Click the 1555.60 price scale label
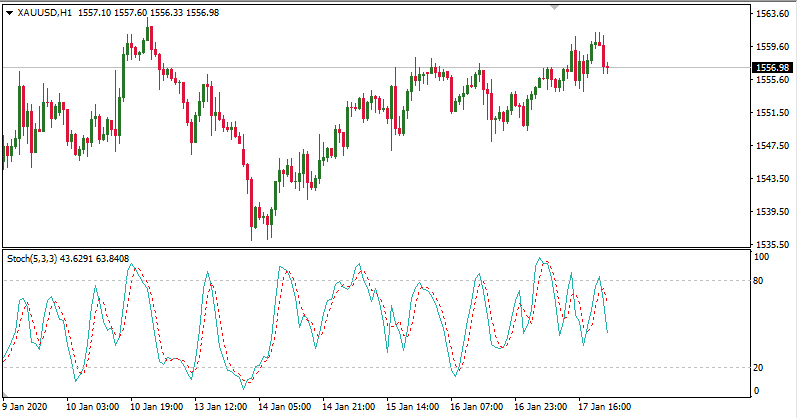 pos(772,79)
